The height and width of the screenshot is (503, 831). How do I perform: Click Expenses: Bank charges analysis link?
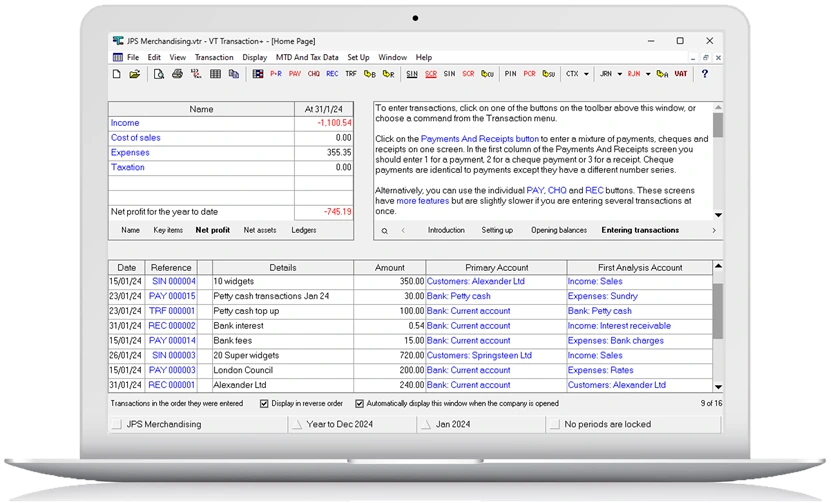click(x=616, y=341)
